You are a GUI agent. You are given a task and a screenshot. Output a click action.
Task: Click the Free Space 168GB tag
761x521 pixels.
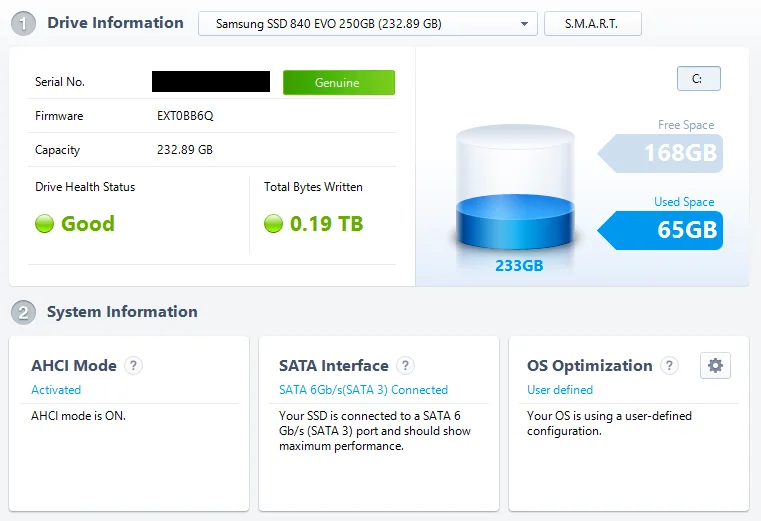pyautogui.click(x=660, y=153)
